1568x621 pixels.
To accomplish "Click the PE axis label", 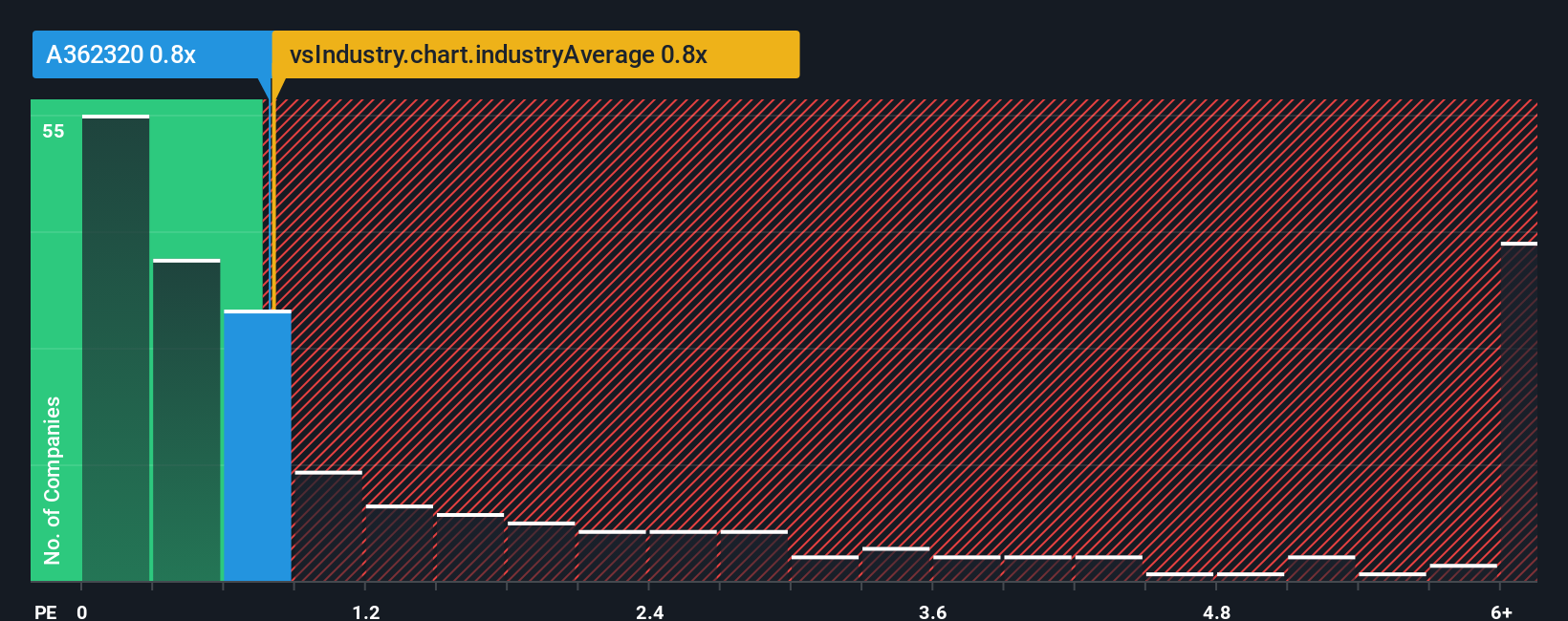I will tap(46, 611).
